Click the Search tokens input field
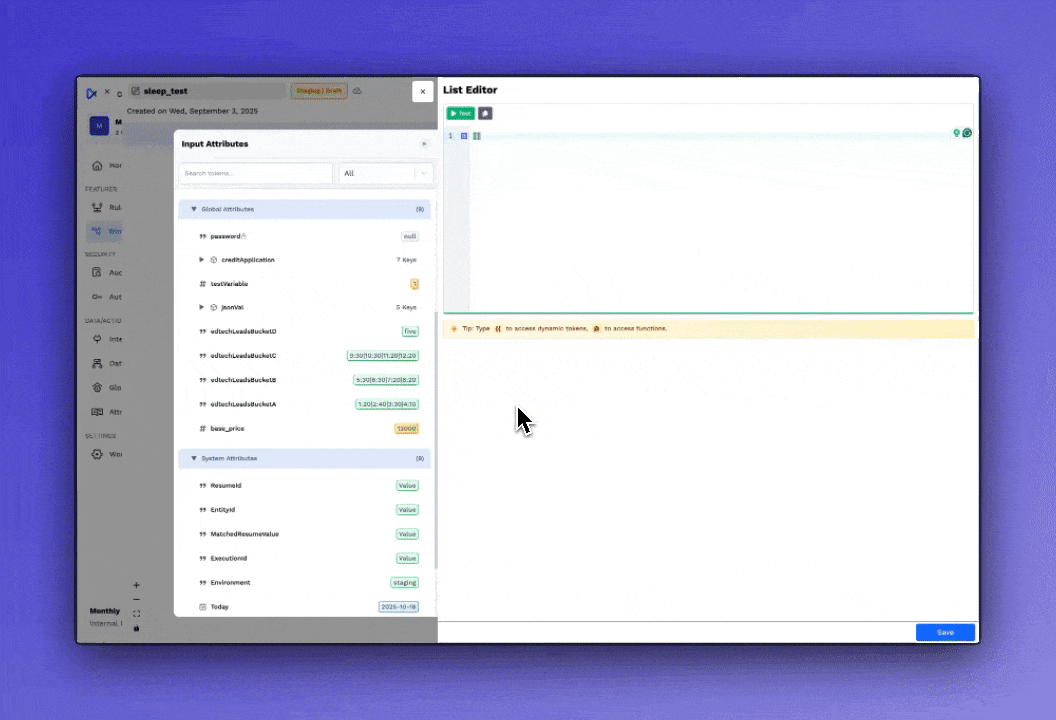Screen dimensions: 1056x720 256,173
